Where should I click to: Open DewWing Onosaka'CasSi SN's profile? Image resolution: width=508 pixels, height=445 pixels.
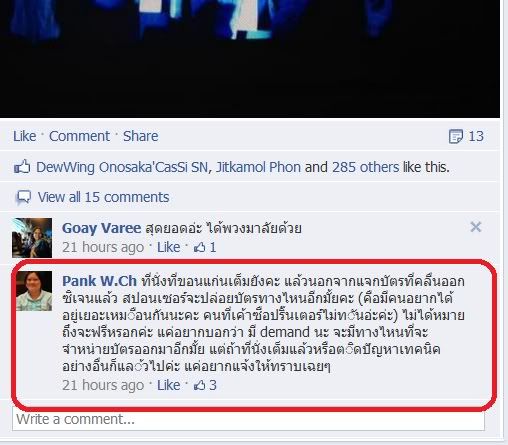click(122, 167)
